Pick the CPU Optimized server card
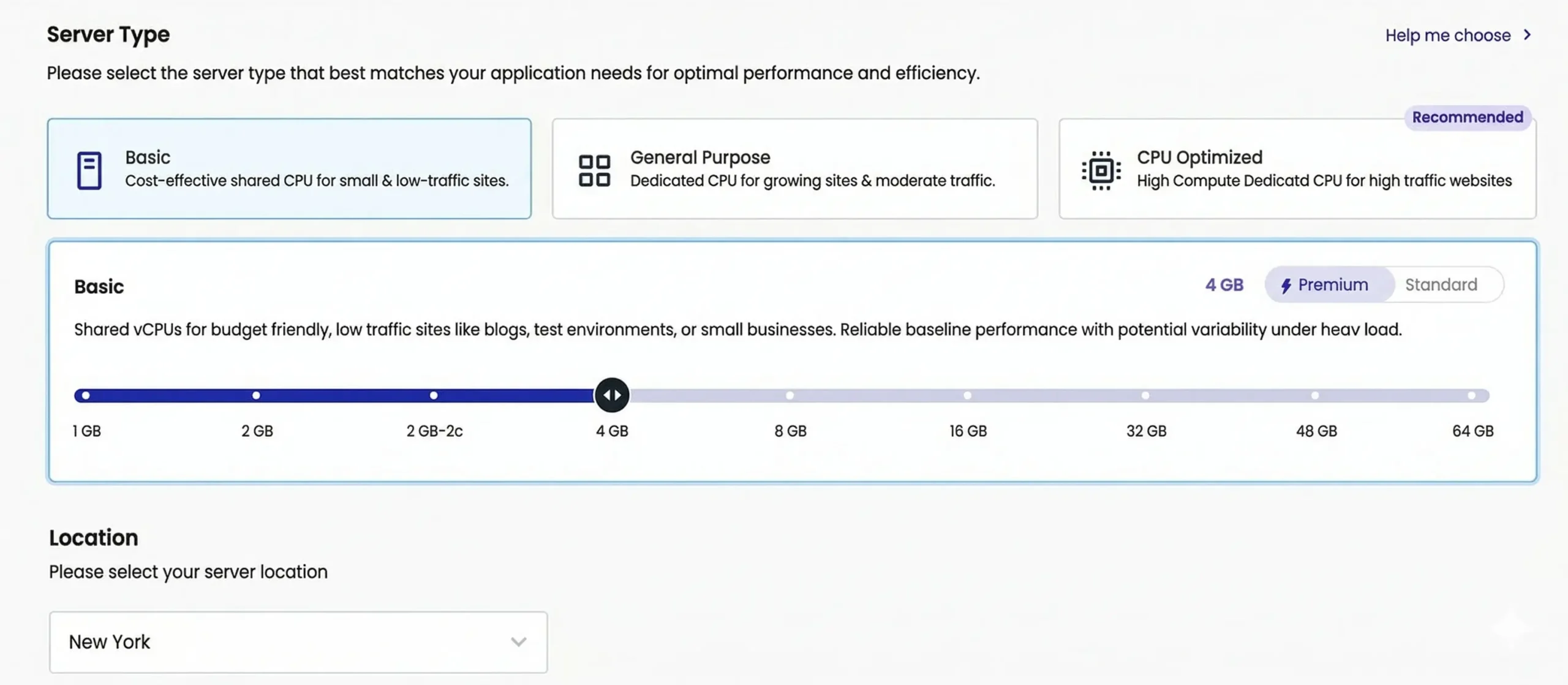 (x=1297, y=168)
